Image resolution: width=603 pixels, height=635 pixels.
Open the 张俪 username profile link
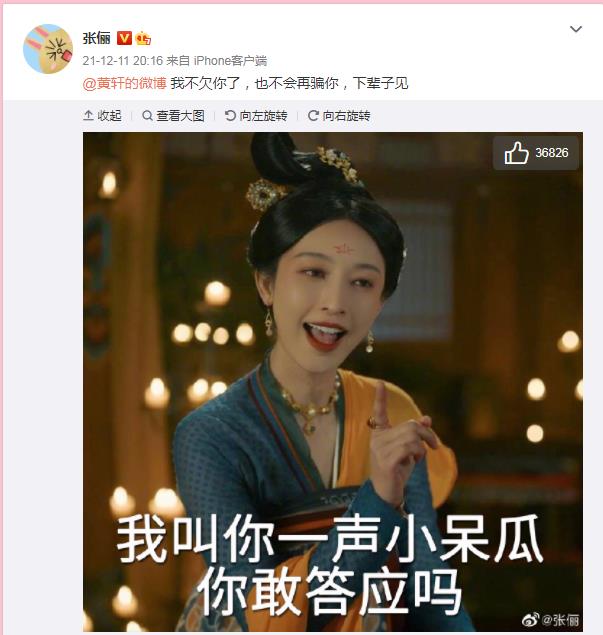[x=96, y=38]
